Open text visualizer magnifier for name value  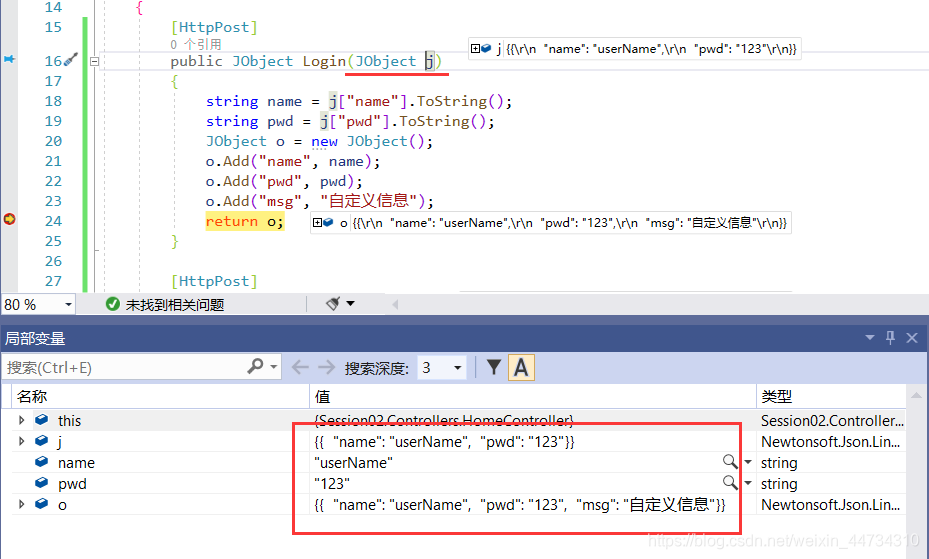(730, 462)
